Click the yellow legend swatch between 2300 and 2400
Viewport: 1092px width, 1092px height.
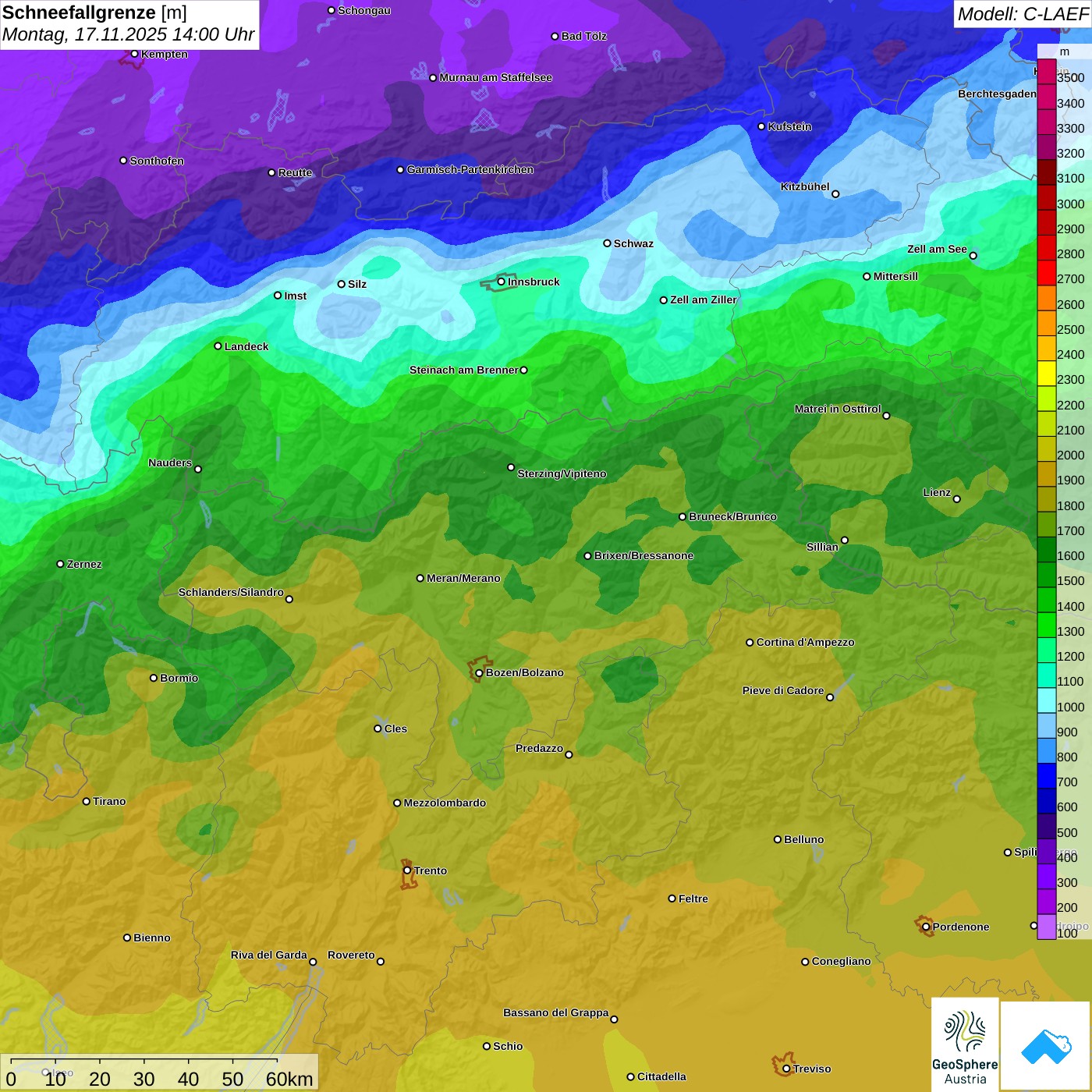1047,373
